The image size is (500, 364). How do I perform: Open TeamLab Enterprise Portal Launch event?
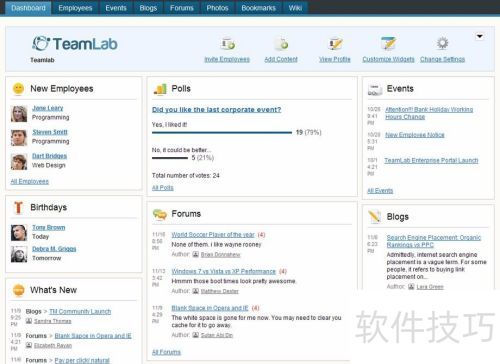(x=431, y=161)
